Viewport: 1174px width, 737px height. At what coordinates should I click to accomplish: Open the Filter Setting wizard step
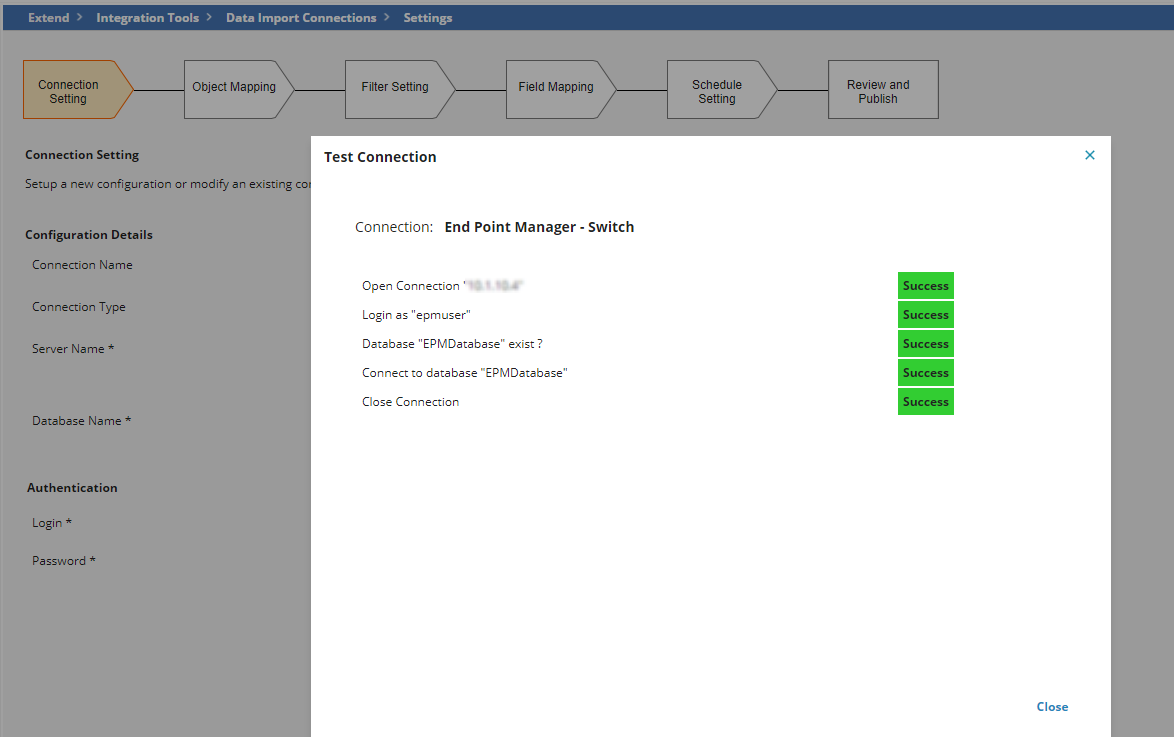point(395,88)
